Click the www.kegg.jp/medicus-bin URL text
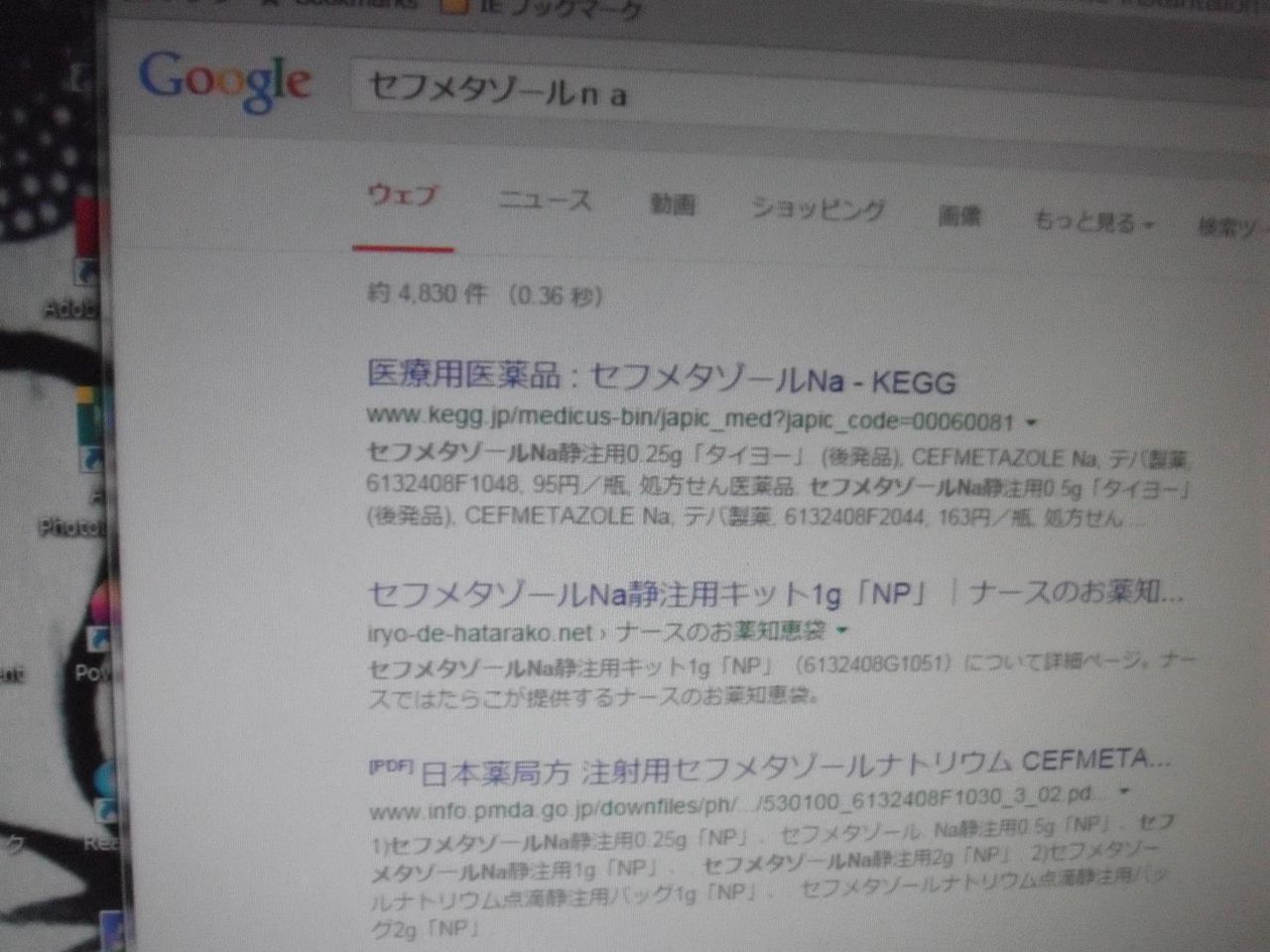Screen dimensions: 1270x952 691,419
